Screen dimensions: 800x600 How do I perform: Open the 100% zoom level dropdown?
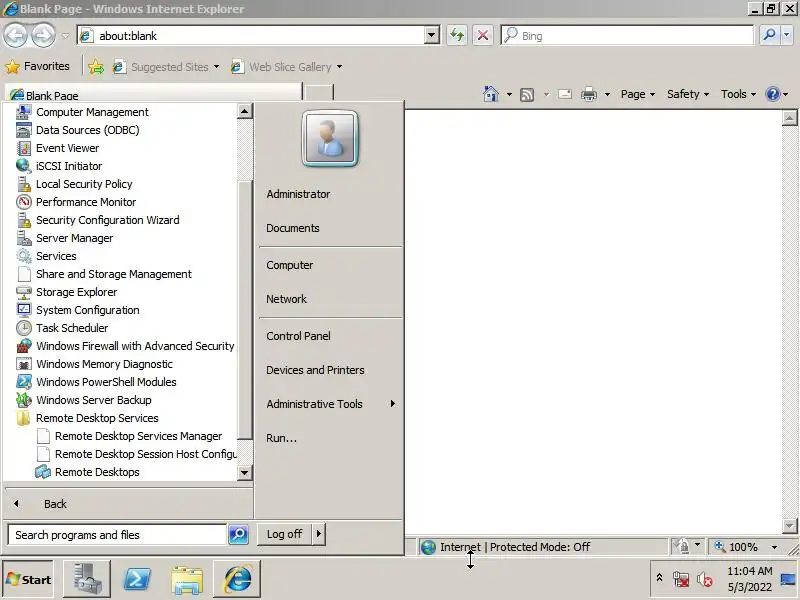click(x=774, y=547)
